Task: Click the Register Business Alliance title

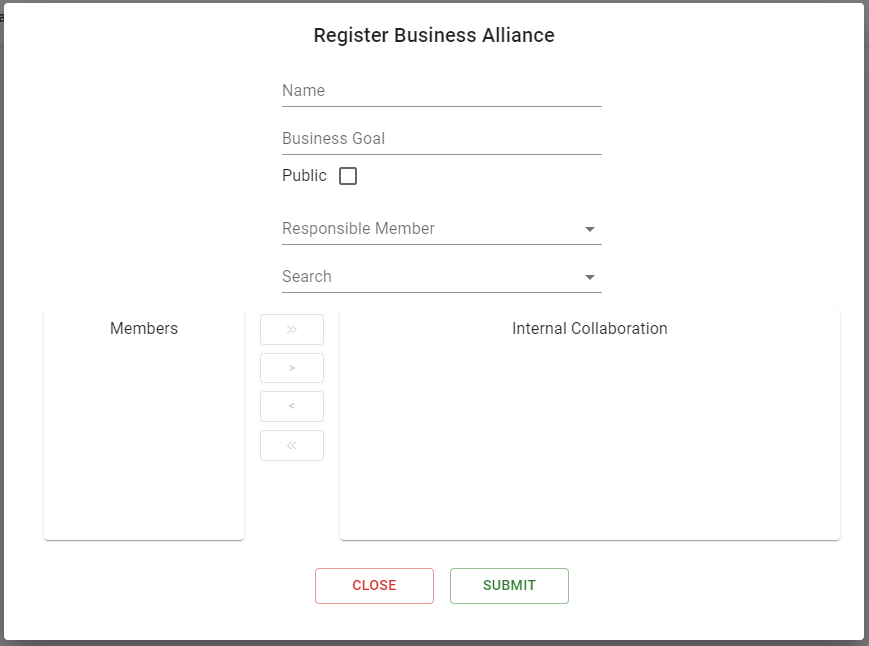Action: [434, 35]
